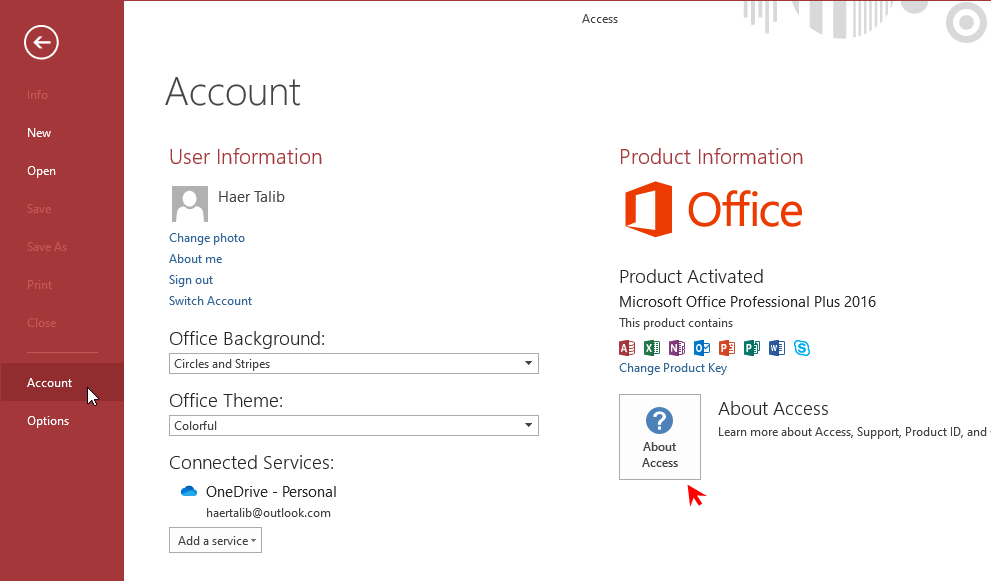The image size is (991, 581).
Task: Open the Add a service menu
Action: point(215,541)
